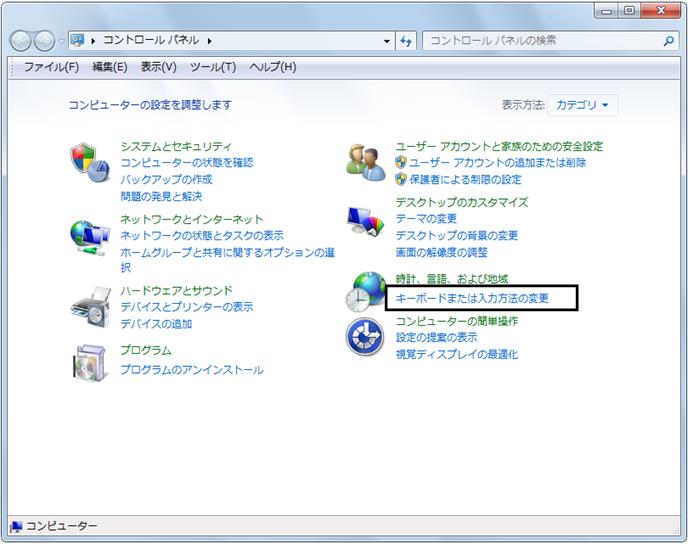Open the User Accounts people icon
This screenshot has height=544, width=688.
tap(365, 162)
